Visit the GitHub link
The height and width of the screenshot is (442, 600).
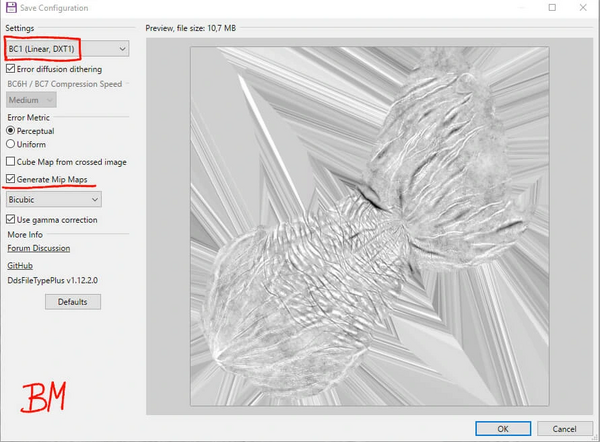point(20,267)
